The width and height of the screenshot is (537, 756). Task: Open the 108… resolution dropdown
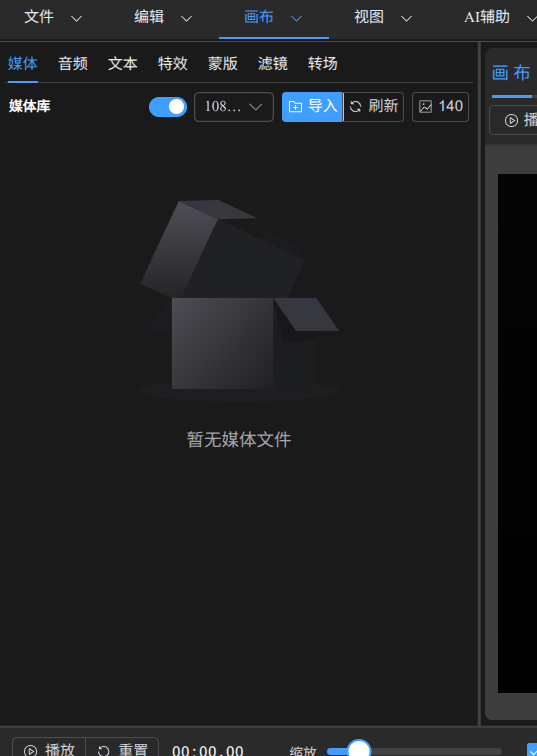[234, 107]
